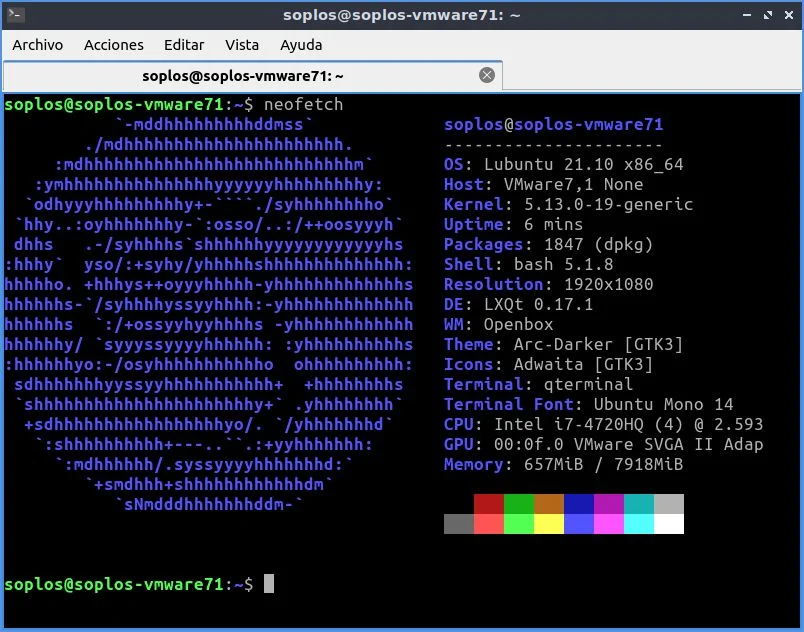The image size is (804, 632).
Task: Click the Shell value bash 5.1.8
Action: pos(564,264)
